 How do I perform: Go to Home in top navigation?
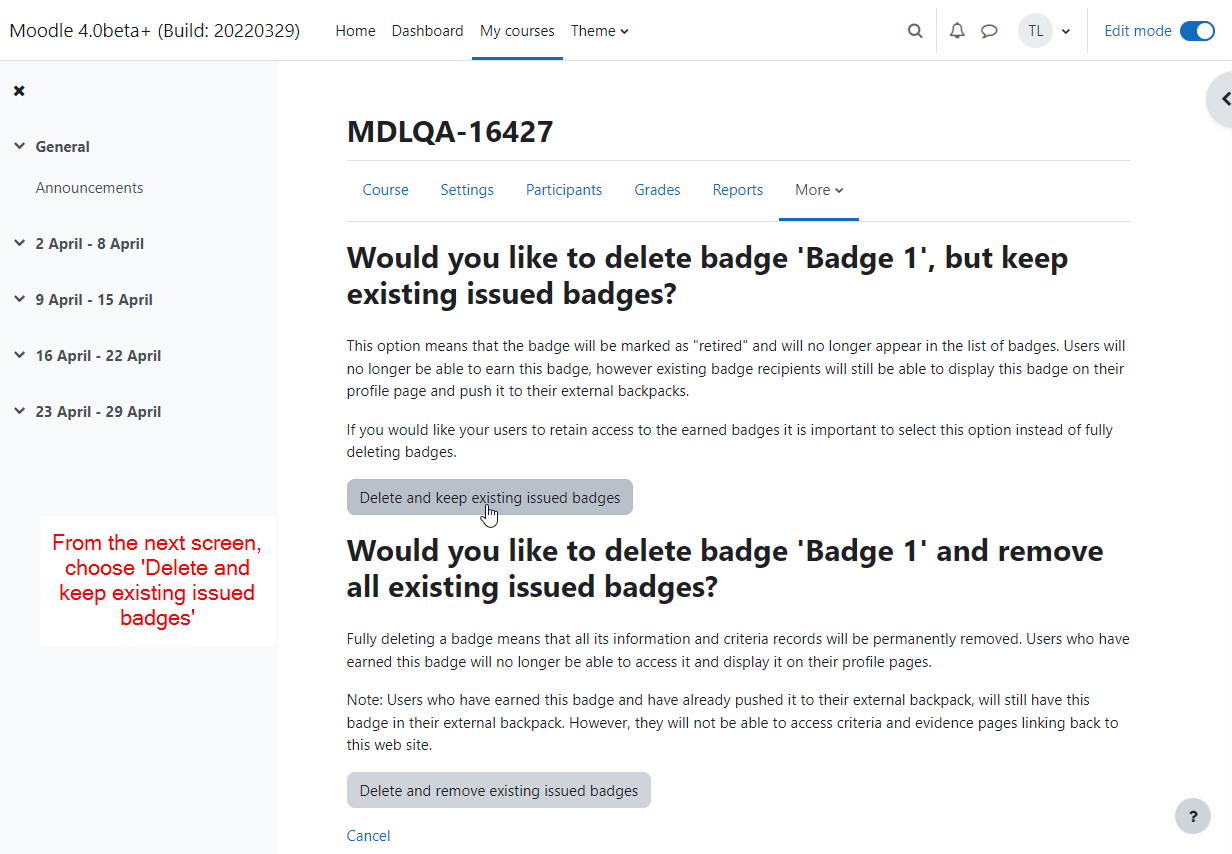pos(355,31)
